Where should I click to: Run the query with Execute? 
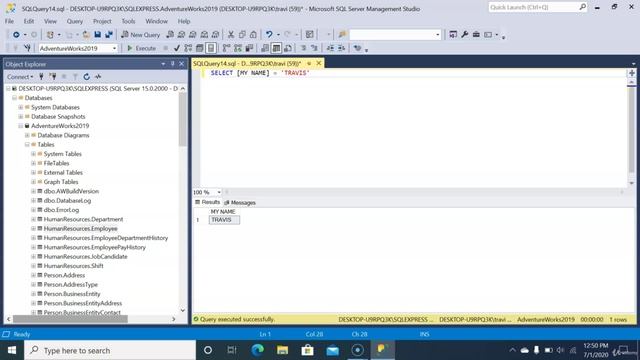141,48
